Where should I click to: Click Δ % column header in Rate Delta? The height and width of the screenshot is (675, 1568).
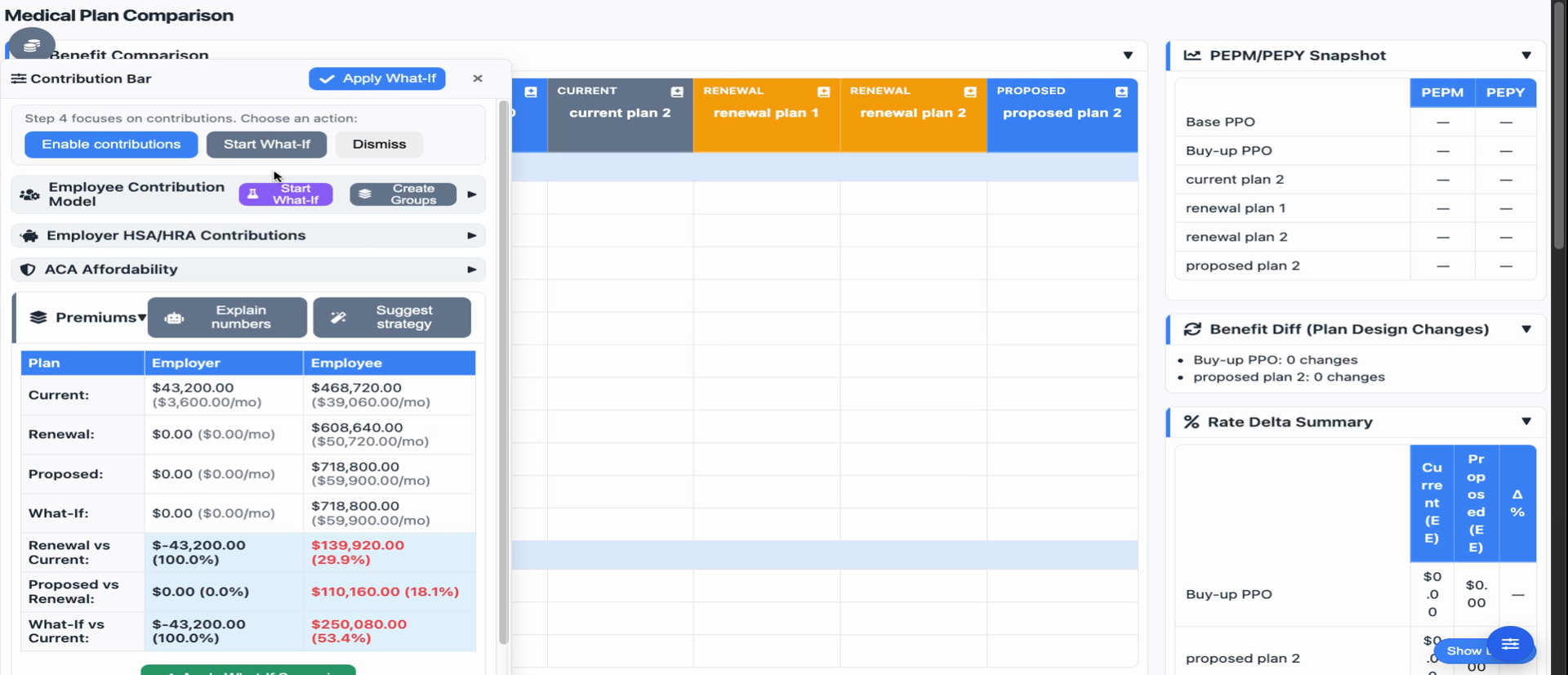tap(1517, 503)
